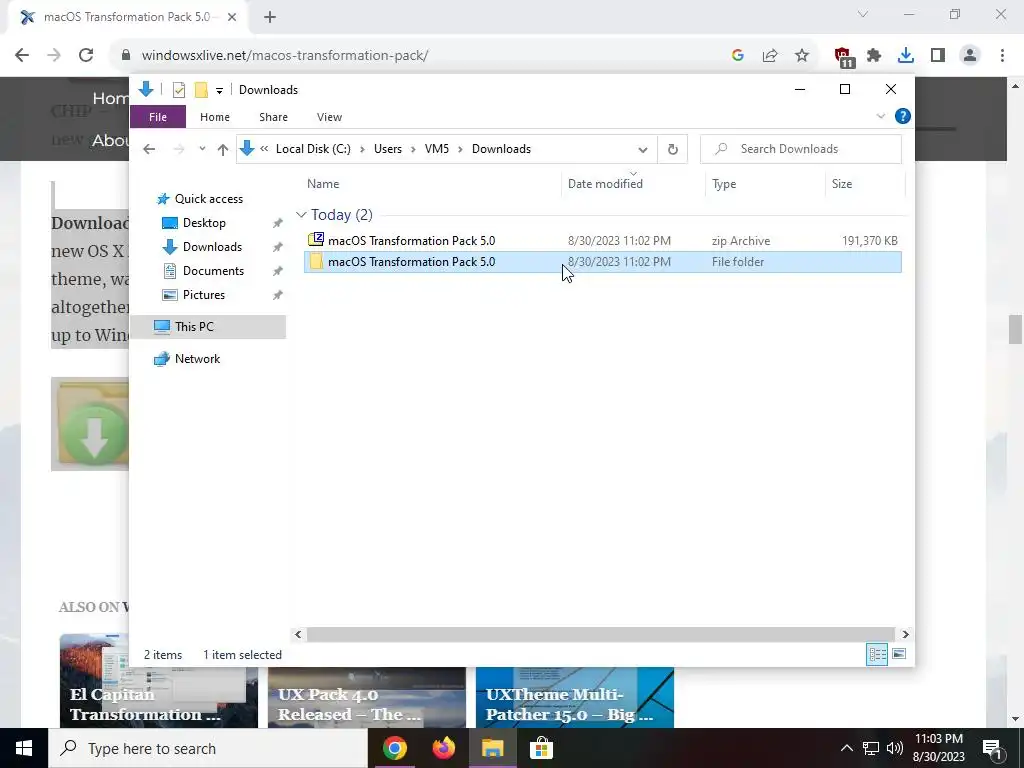
Task: Bookmark this page with the star icon
Action: [x=802, y=56]
